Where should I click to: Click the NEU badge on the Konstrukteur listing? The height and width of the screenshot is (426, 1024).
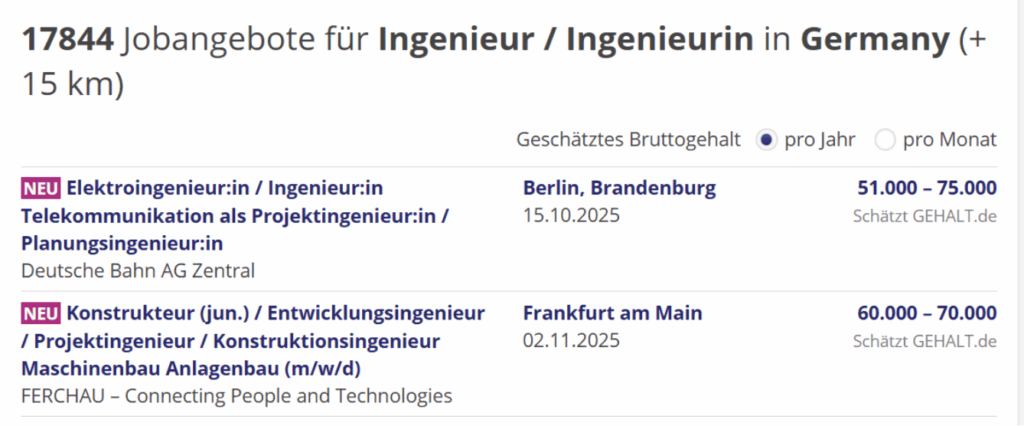[x=41, y=314]
